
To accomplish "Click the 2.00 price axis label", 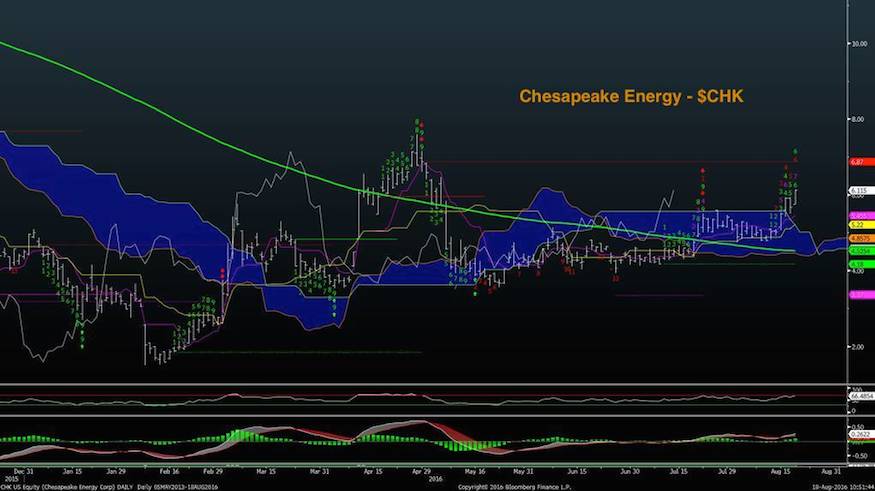I will point(858,347).
